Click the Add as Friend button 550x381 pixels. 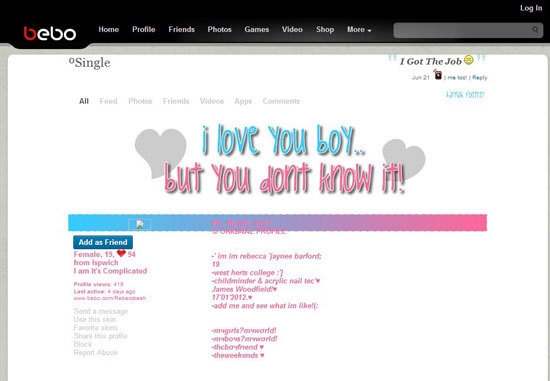[x=103, y=242]
